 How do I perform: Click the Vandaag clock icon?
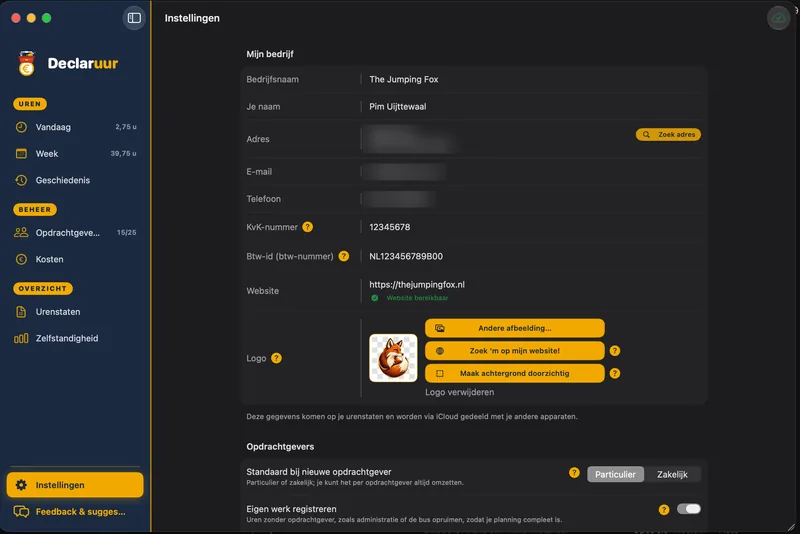[21, 127]
